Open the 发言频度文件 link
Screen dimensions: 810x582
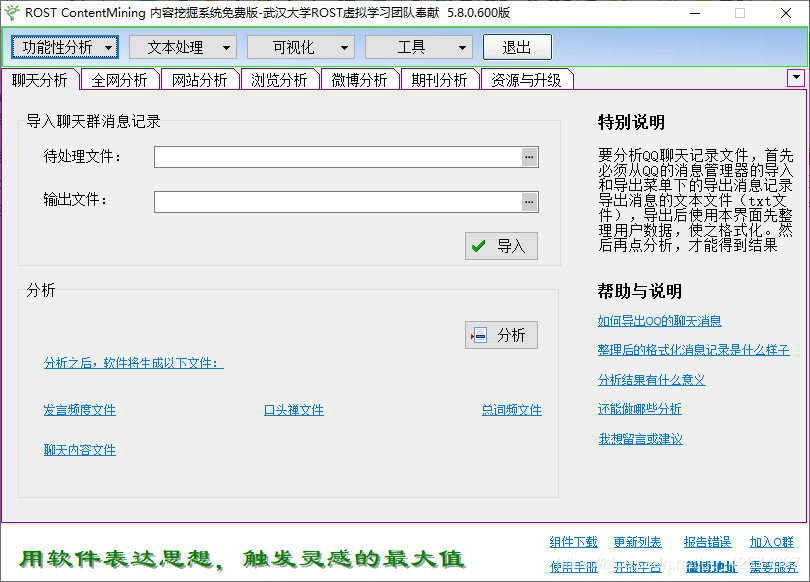pos(80,410)
